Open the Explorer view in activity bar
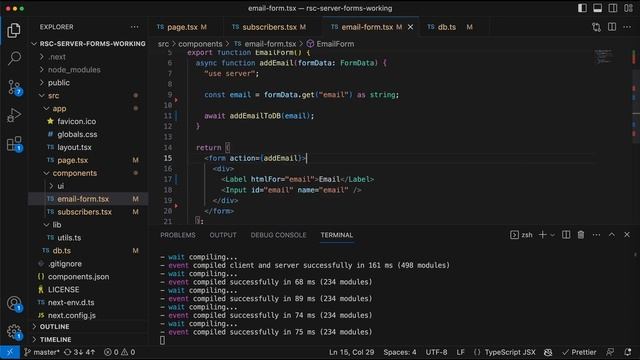 coord(14,31)
